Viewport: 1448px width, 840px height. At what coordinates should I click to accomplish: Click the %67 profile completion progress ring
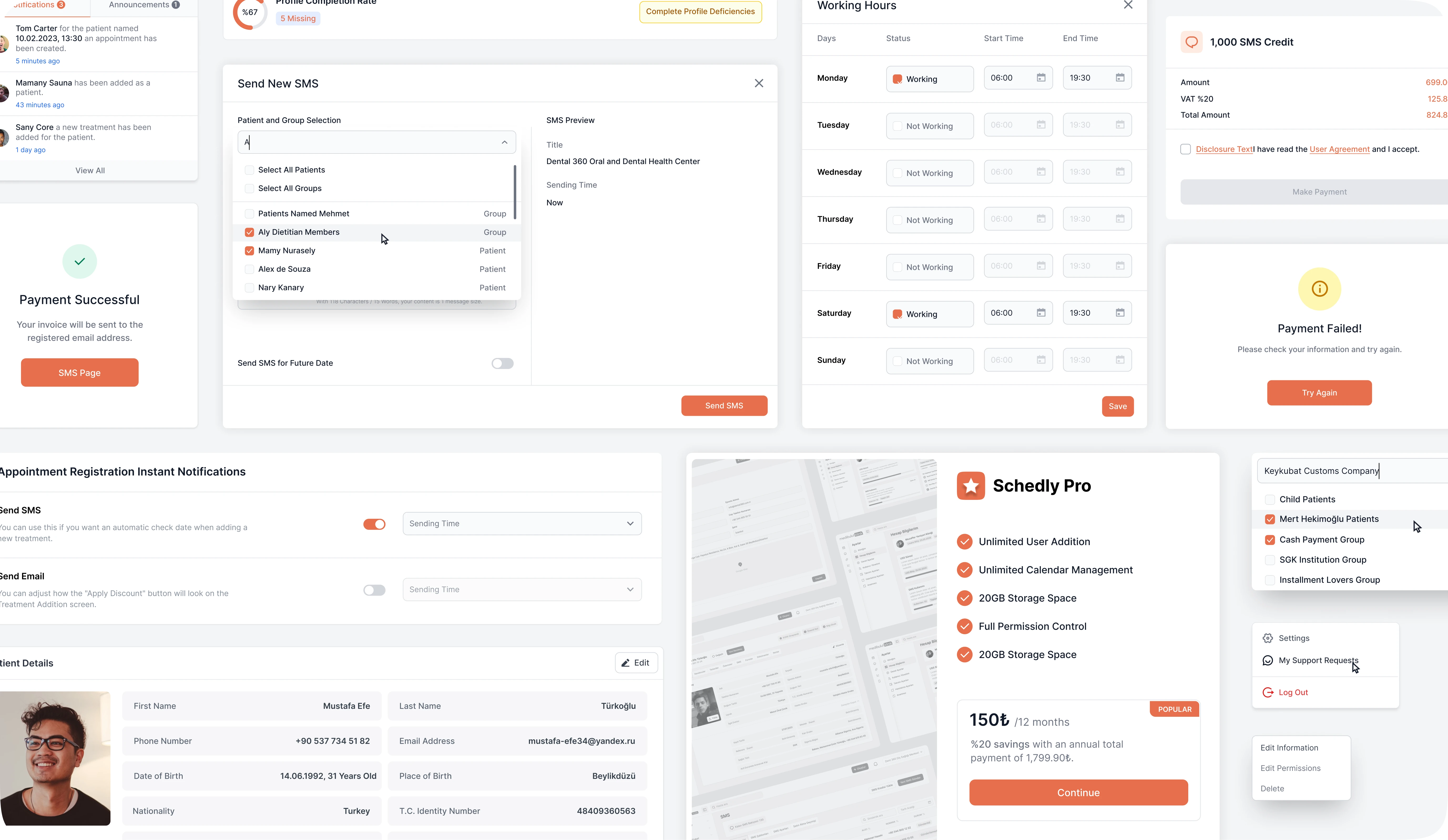click(249, 13)
